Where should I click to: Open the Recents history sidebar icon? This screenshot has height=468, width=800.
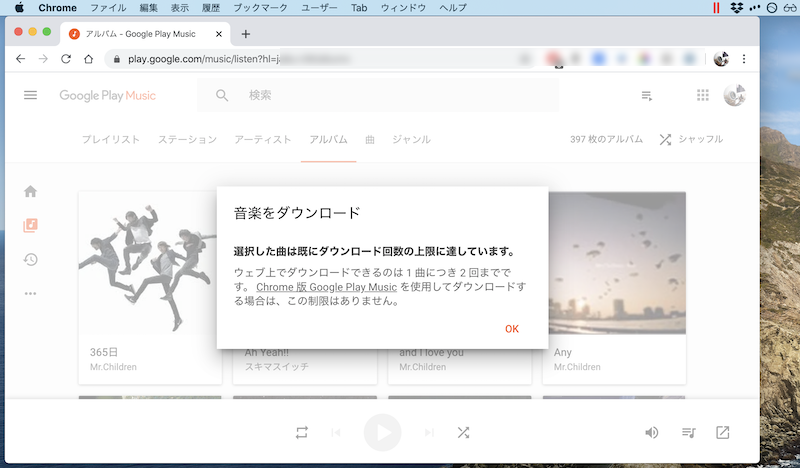(x=31, y=259)
